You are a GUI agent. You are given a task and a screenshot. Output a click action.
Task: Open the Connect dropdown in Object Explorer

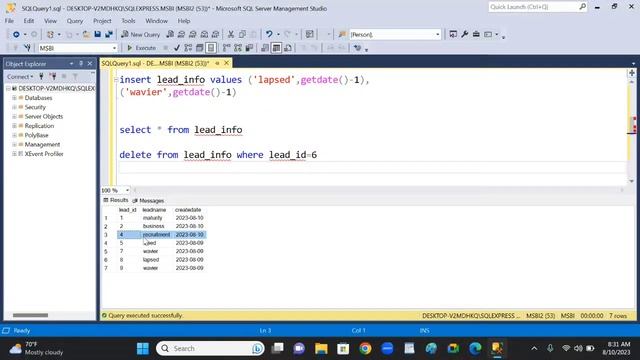coord(20,77)
